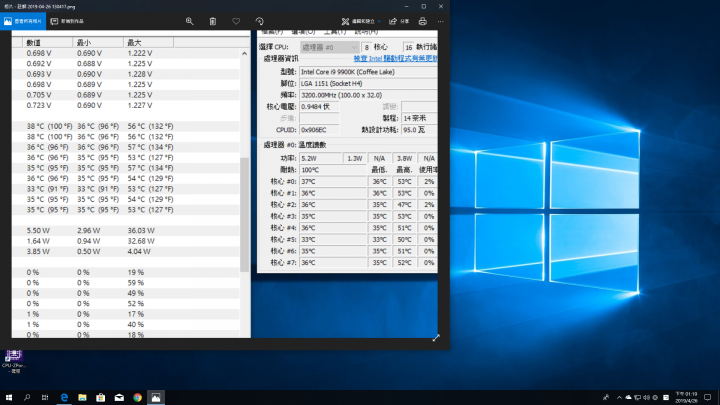Click the 100°C Tj. Max value

333,170
